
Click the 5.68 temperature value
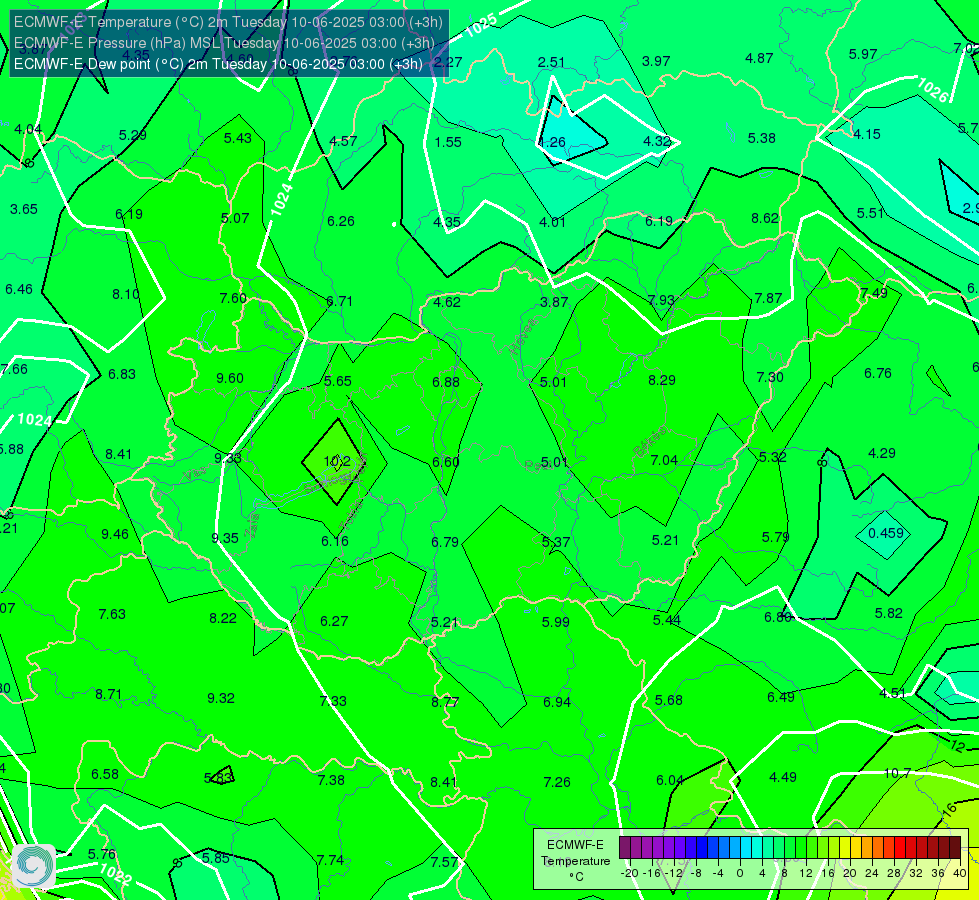(669, 701)
